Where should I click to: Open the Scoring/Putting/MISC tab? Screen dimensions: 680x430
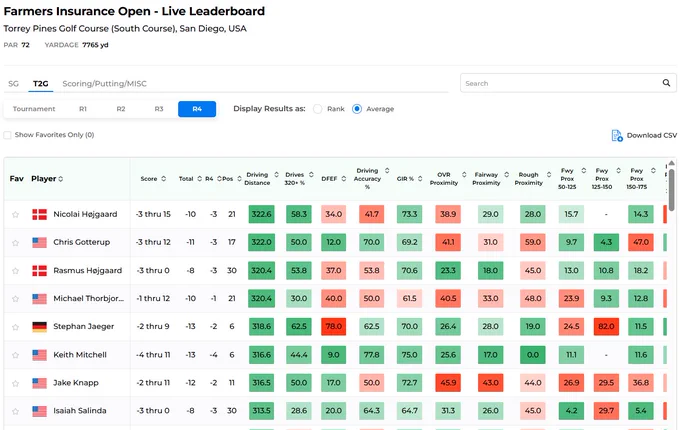pyautogui.click(x=105, y=84)
